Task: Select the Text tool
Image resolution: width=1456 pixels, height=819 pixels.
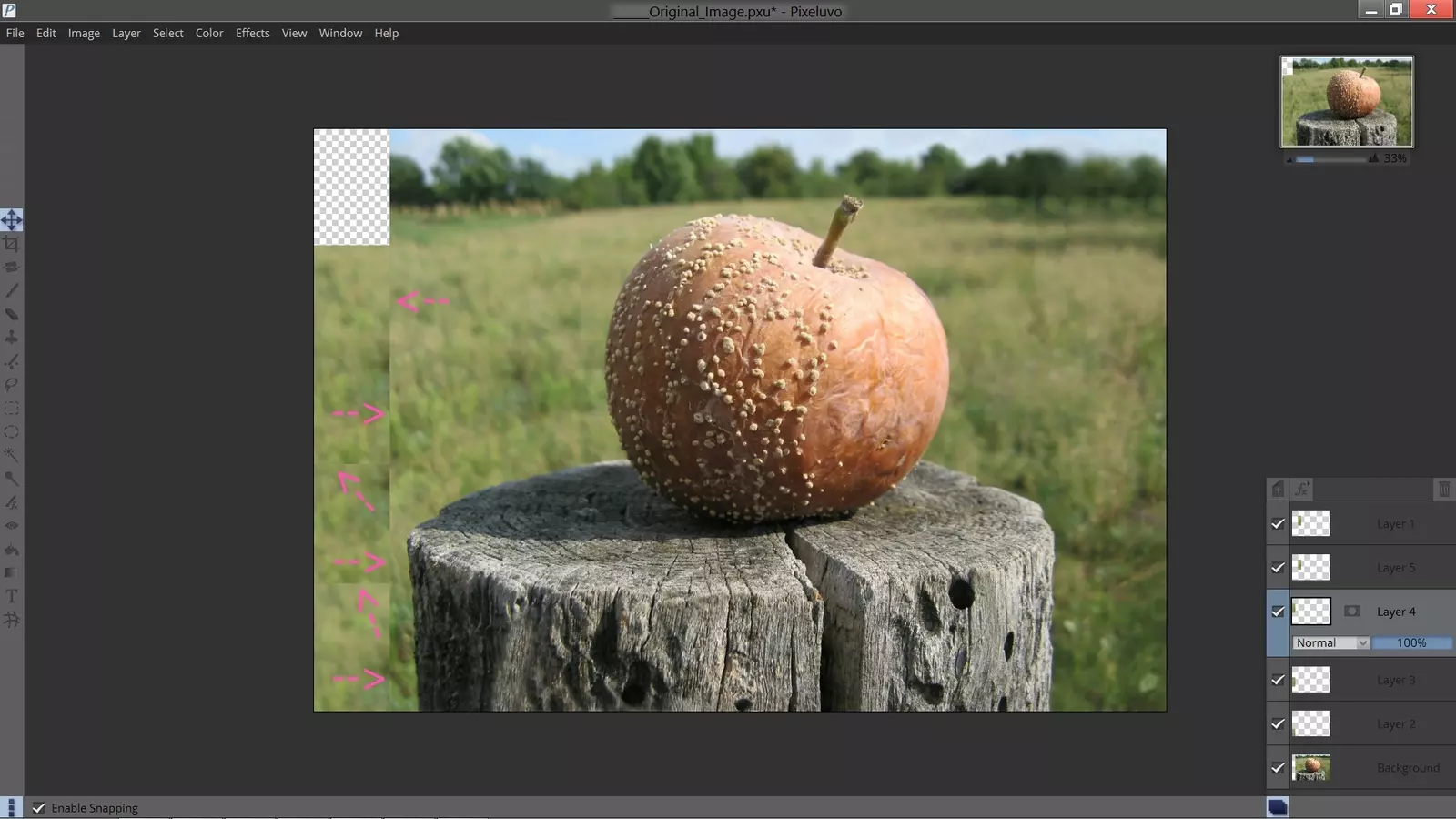Action: [12, 596]
